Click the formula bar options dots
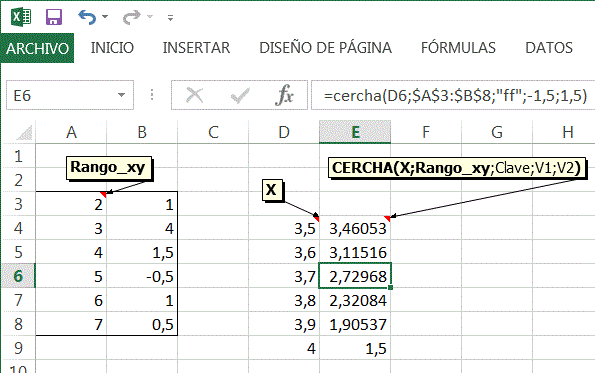This screenshot has width=595, height=373. pos(152,95)
